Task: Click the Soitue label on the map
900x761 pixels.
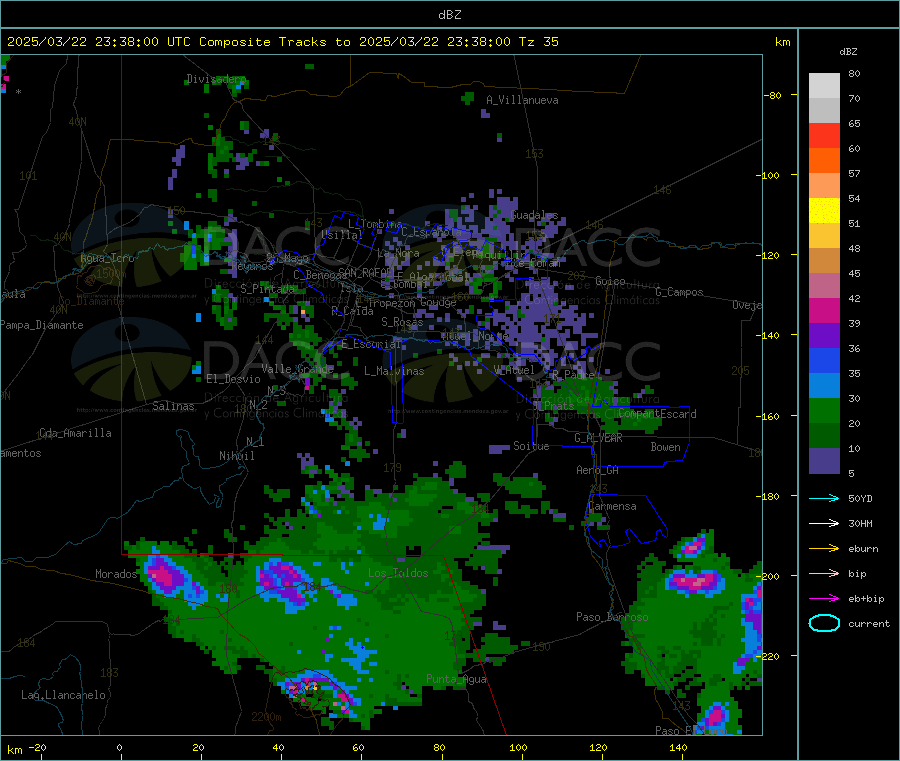Action: pos(531,446)
